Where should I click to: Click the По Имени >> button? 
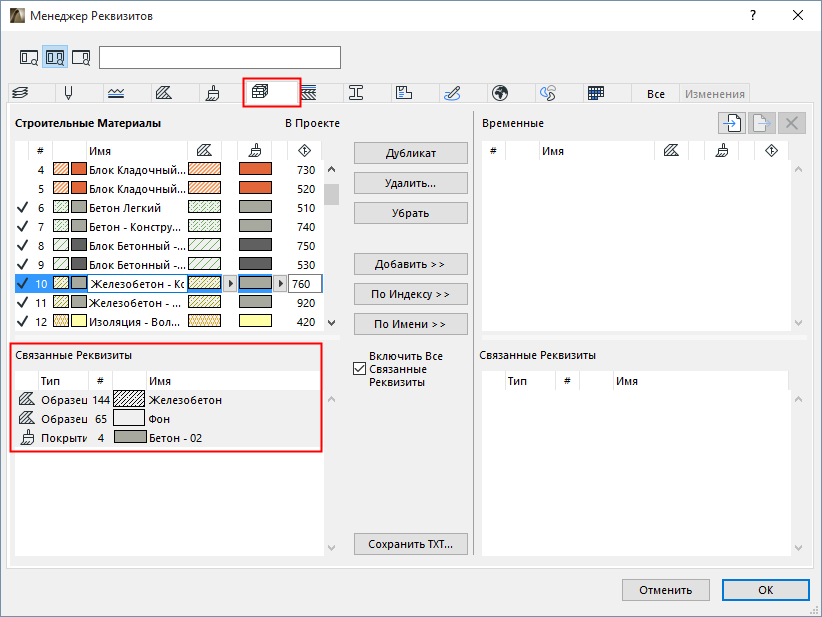tap(410, 324)
